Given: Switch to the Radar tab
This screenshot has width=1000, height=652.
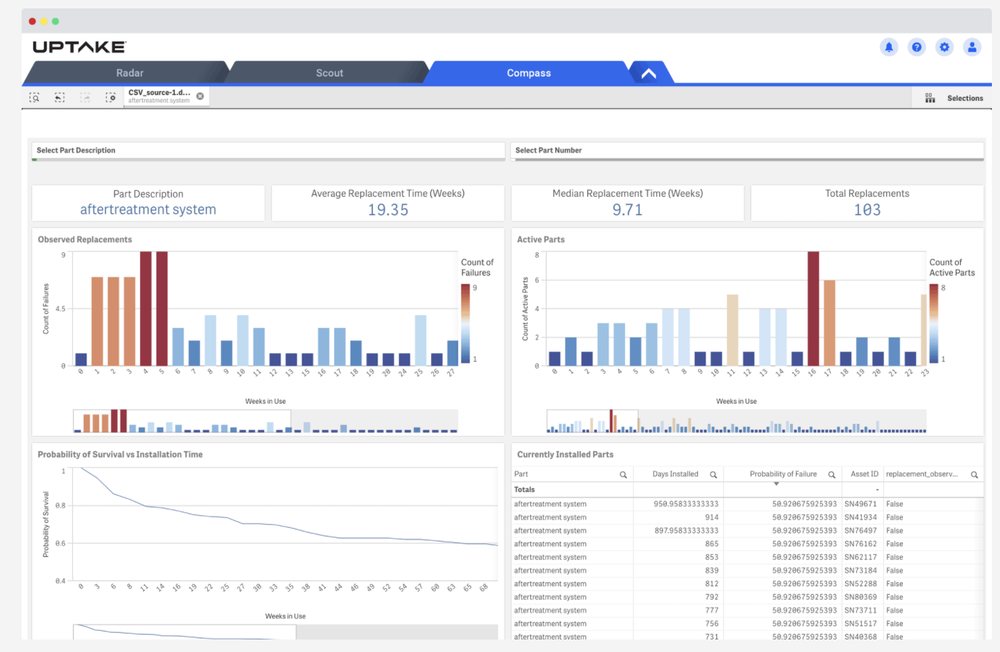Looking at the screenshot, I should pyautogui.click(x=128, y=72).
